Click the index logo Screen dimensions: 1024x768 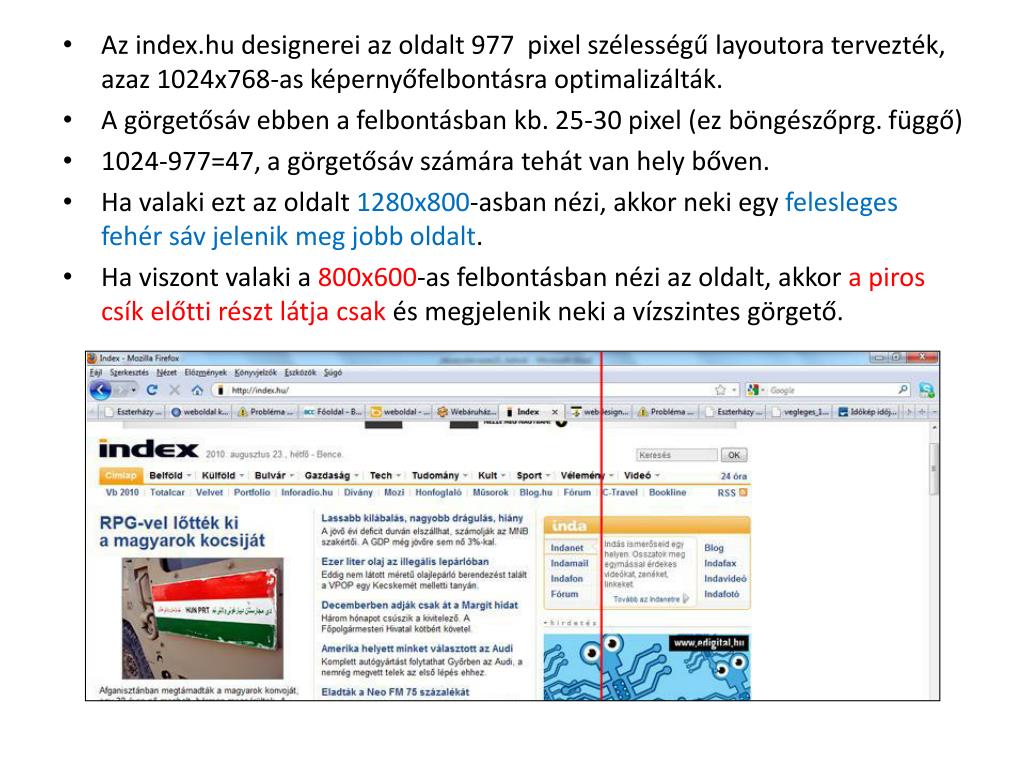coord(148,449)
